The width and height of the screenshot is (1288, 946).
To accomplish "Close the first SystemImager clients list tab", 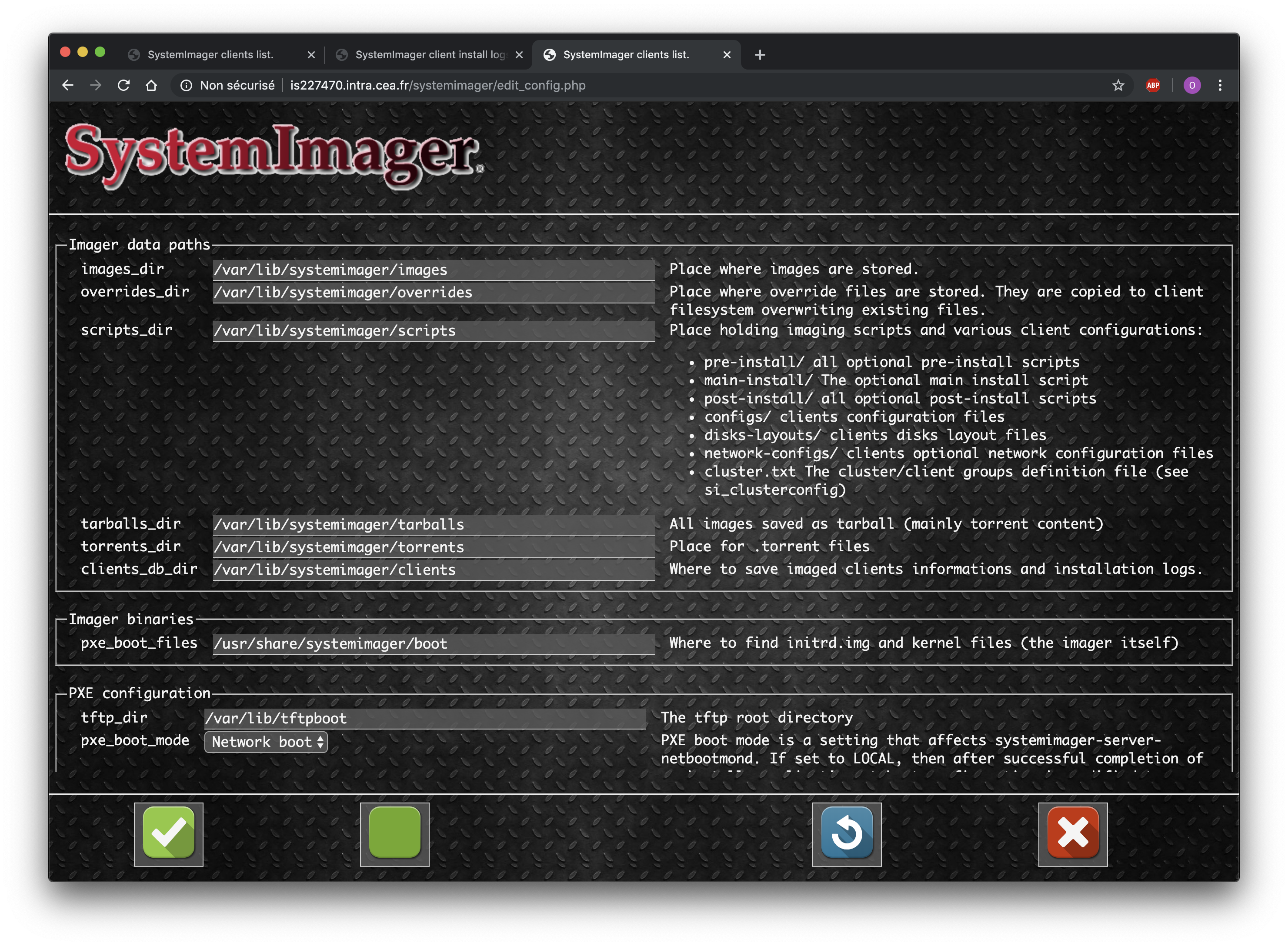I will (x=311, y=55).
